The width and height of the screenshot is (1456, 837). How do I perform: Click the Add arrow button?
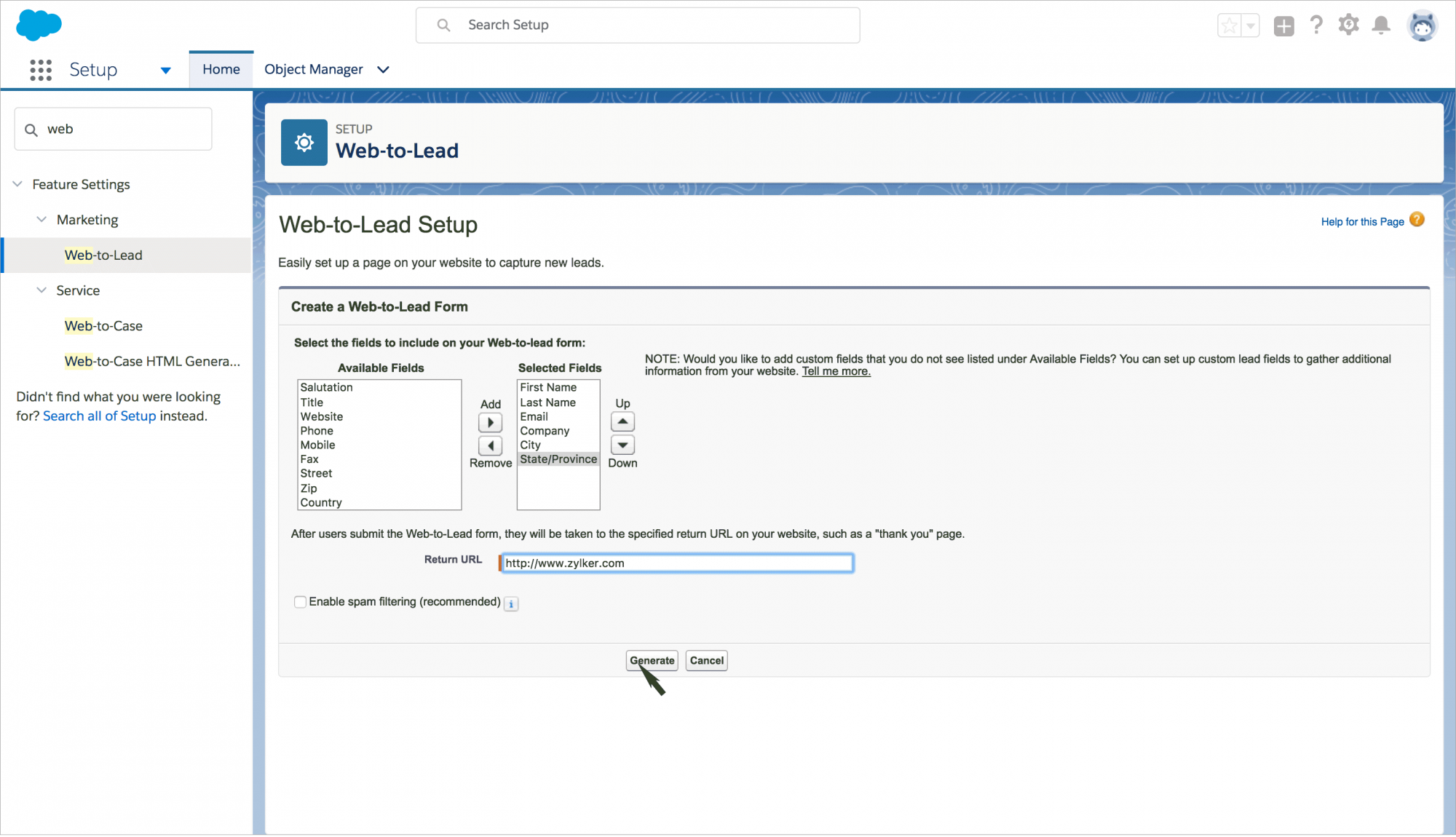point(490,423)
